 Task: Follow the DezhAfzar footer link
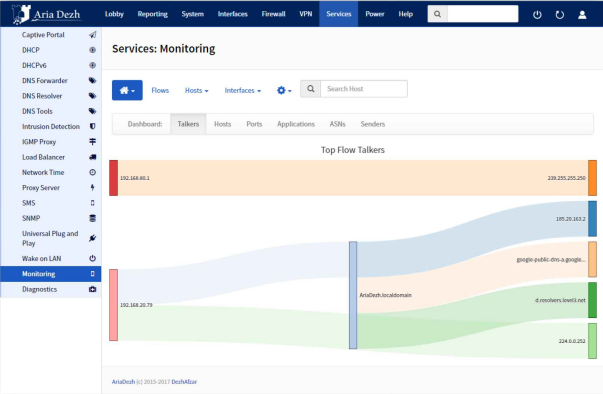click(x=184, y=382)
